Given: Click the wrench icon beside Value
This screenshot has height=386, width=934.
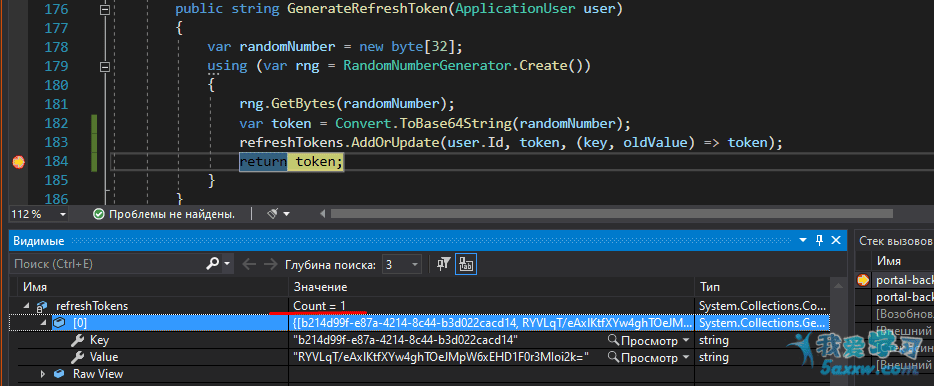Looking at the screenshot, I should point(77,357).
